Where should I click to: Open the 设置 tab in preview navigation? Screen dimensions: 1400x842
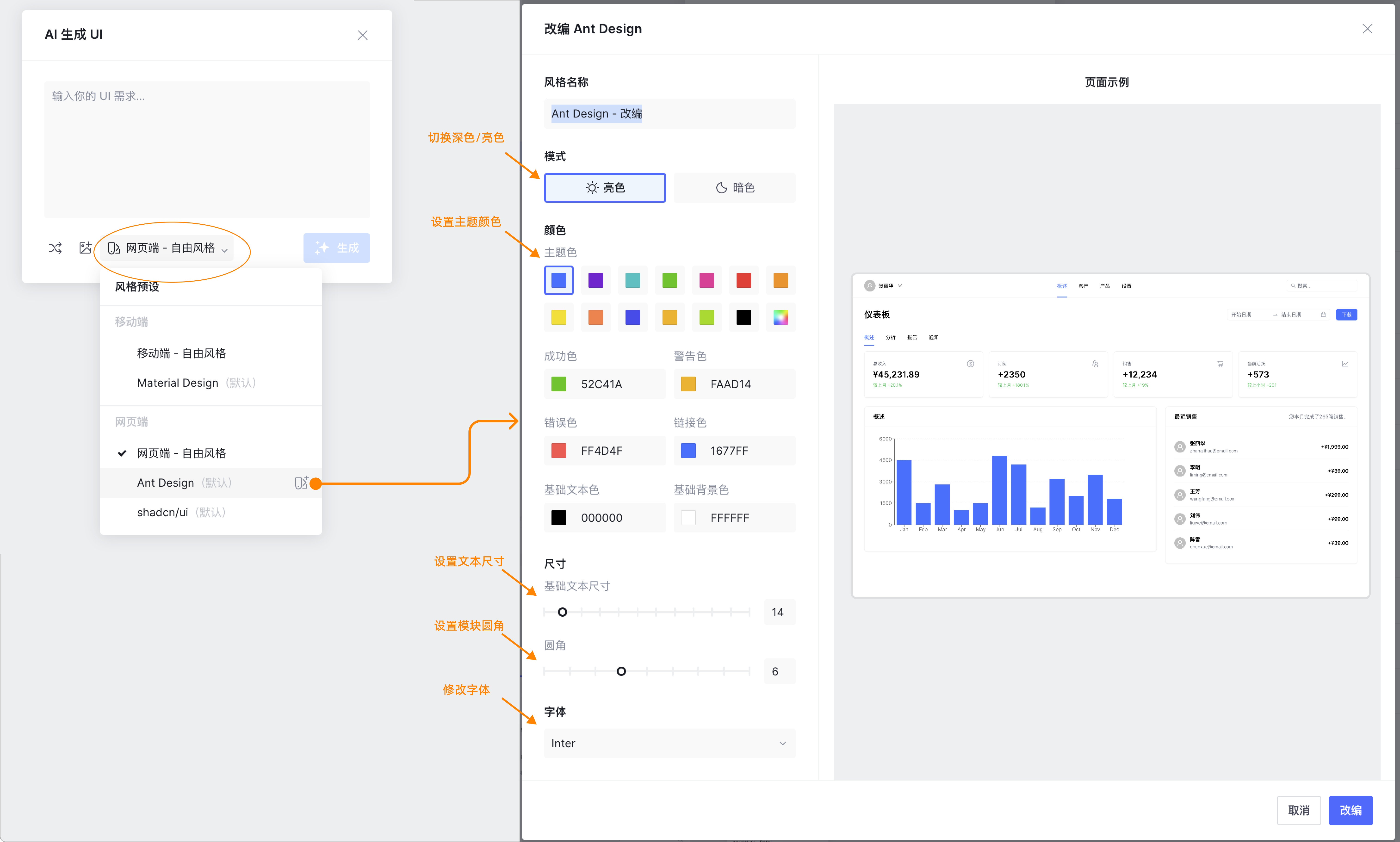[1127, 286]
